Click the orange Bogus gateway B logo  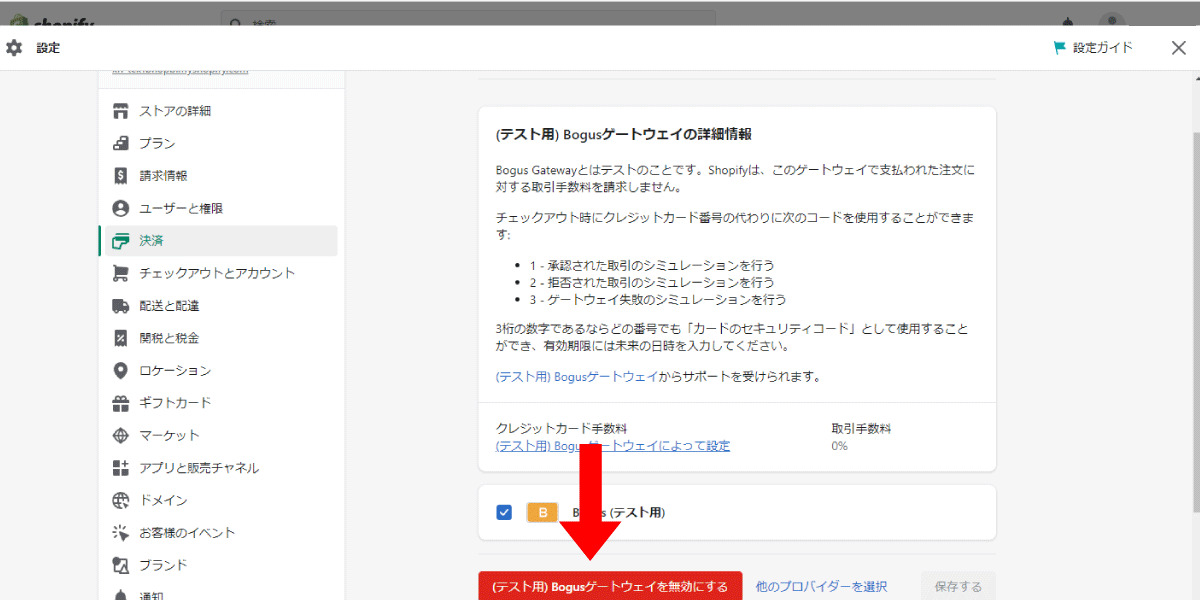542,513
